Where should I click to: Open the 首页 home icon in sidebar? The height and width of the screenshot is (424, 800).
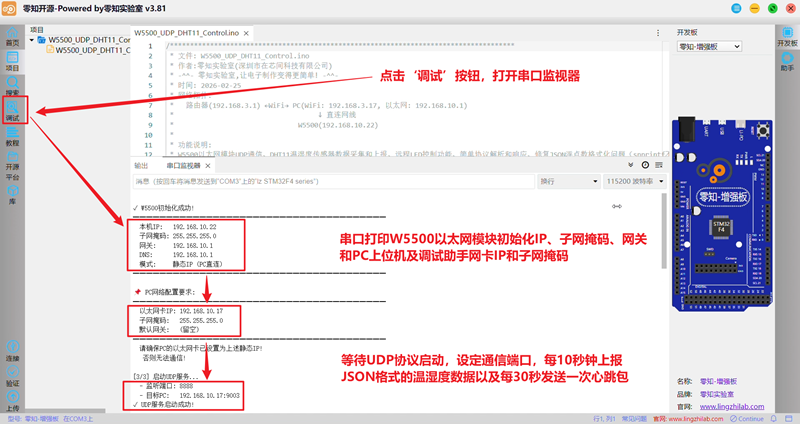12,37
